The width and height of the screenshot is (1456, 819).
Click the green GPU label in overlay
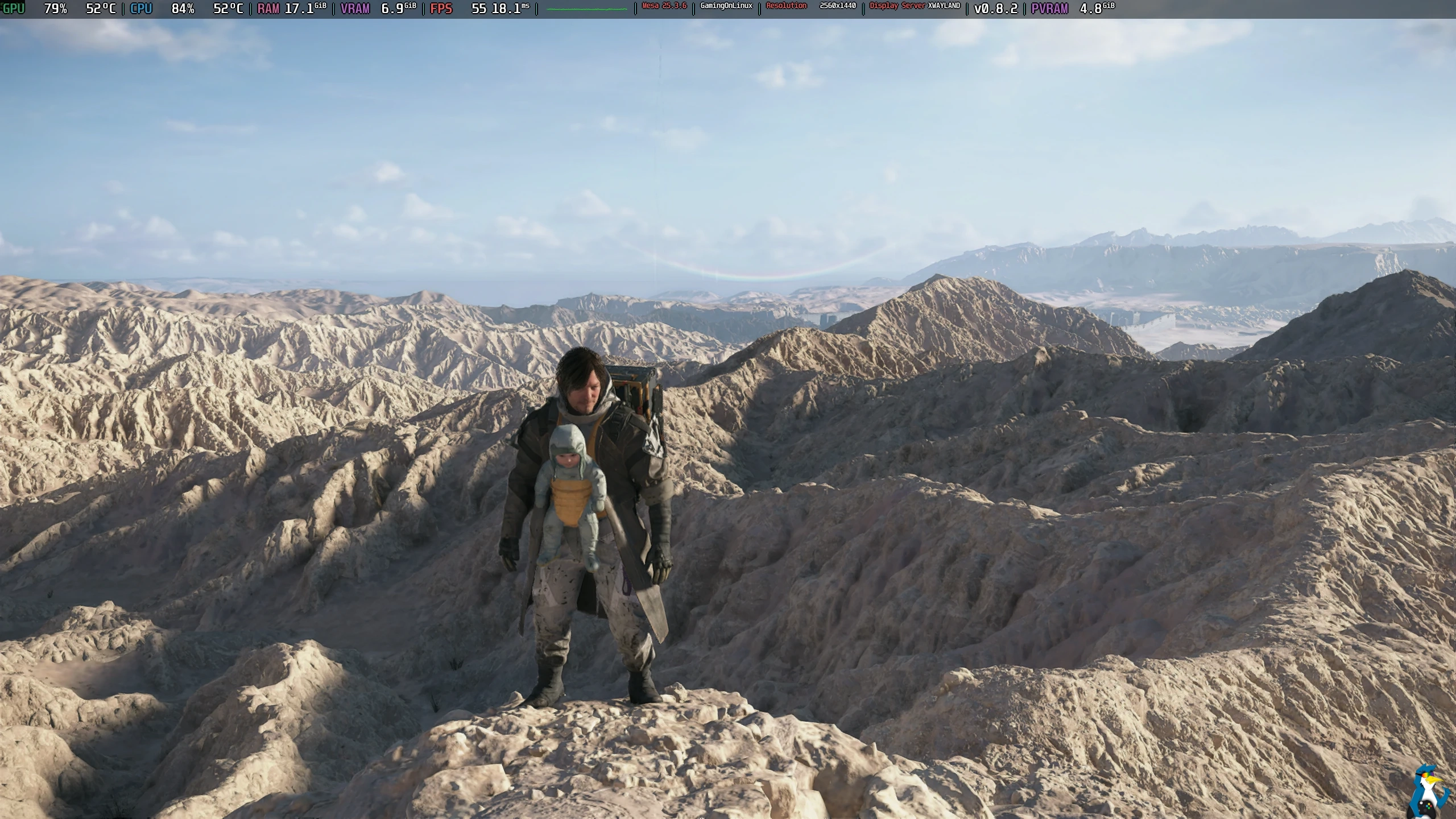click(x=13, y=9)
